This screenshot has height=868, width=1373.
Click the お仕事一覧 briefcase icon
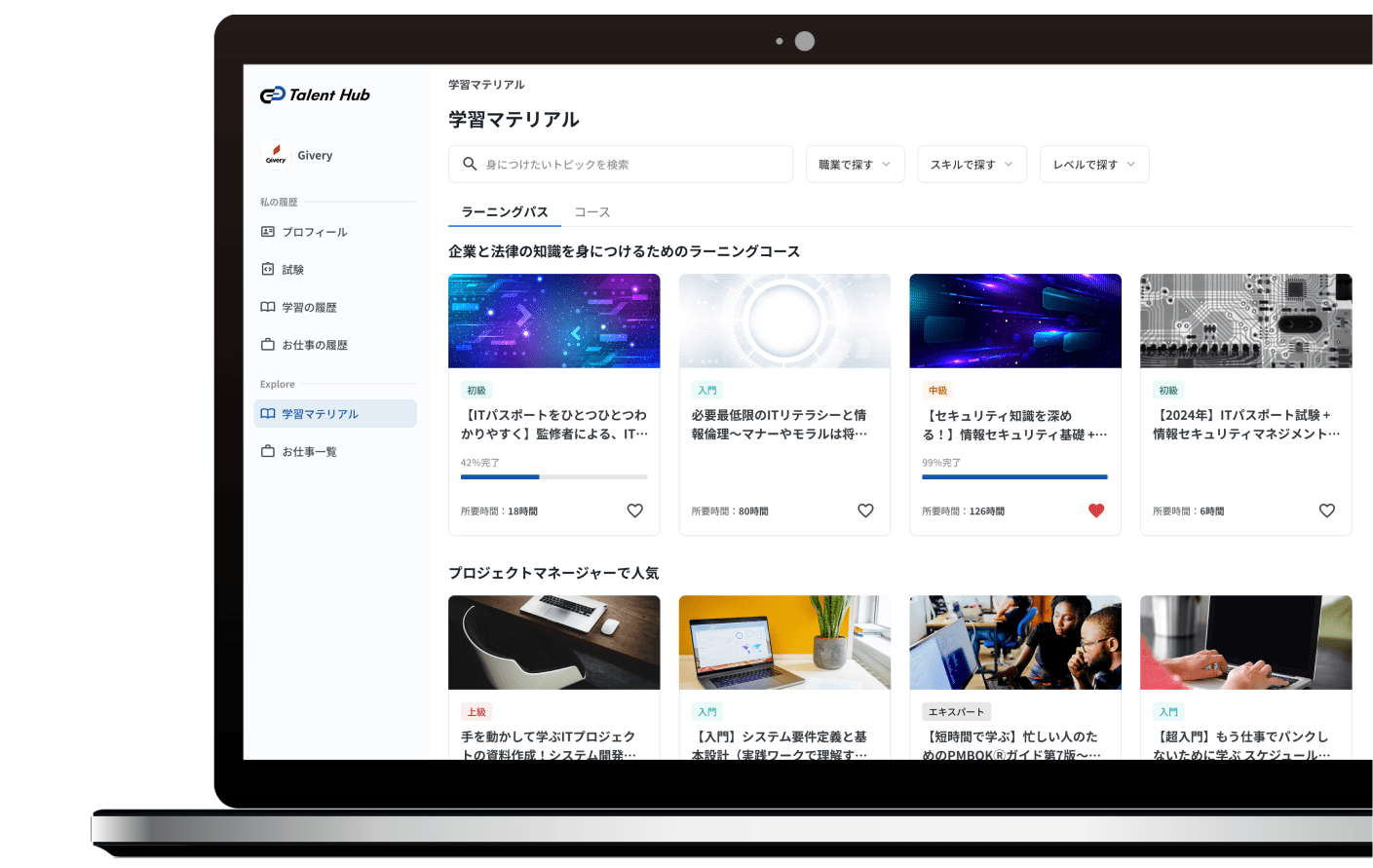268,452
